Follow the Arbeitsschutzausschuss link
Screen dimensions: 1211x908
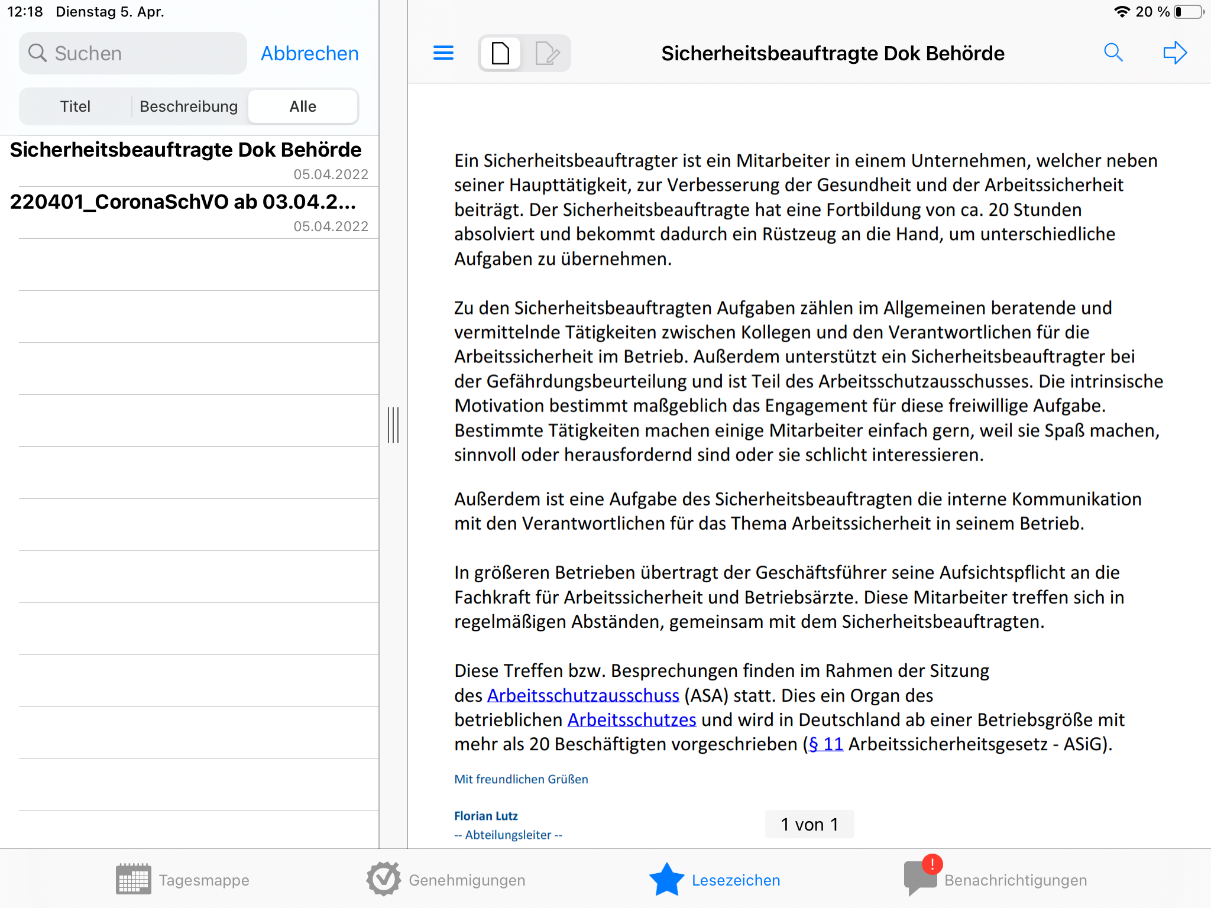click(x=583, y=695)
